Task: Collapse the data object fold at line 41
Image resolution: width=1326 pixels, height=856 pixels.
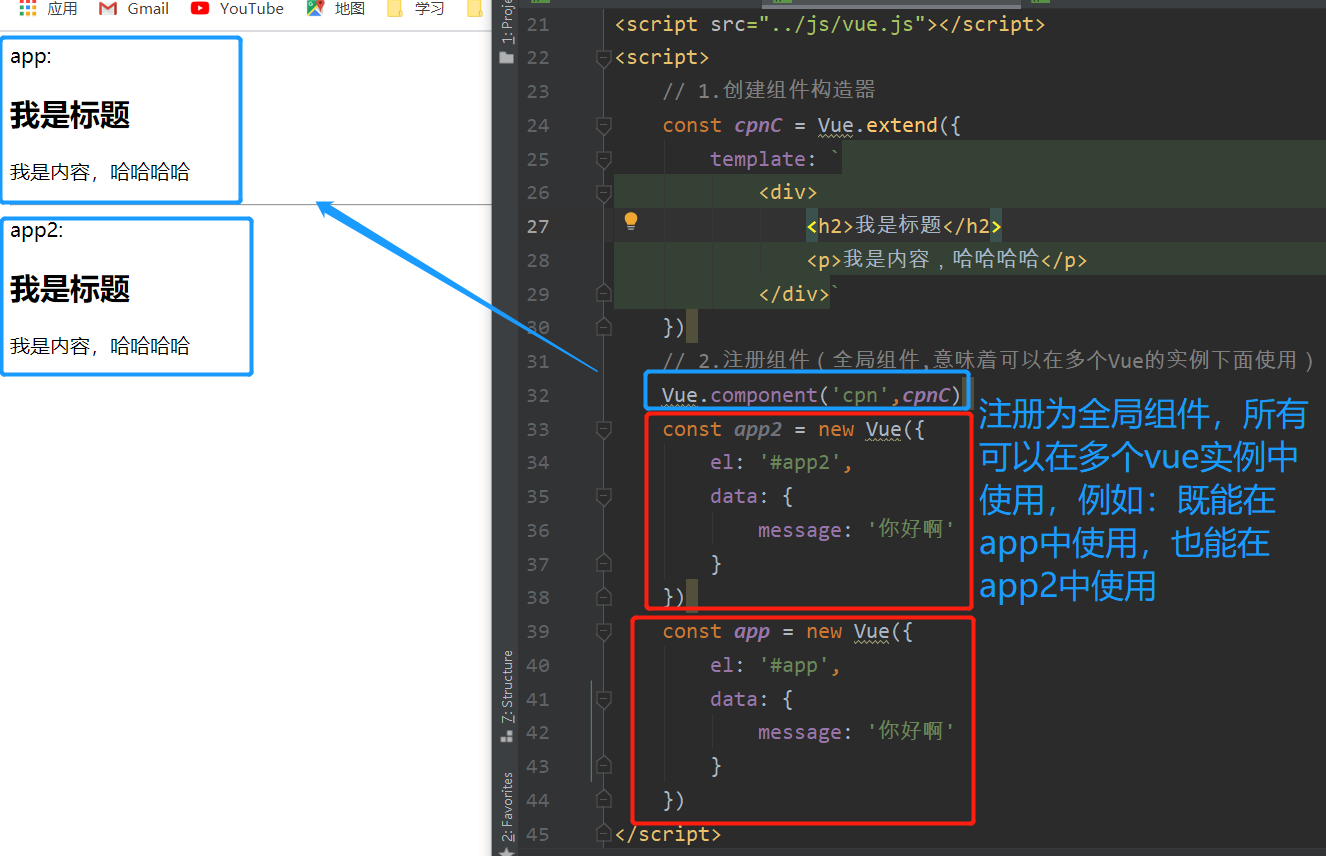Action: tap(603, 699)
